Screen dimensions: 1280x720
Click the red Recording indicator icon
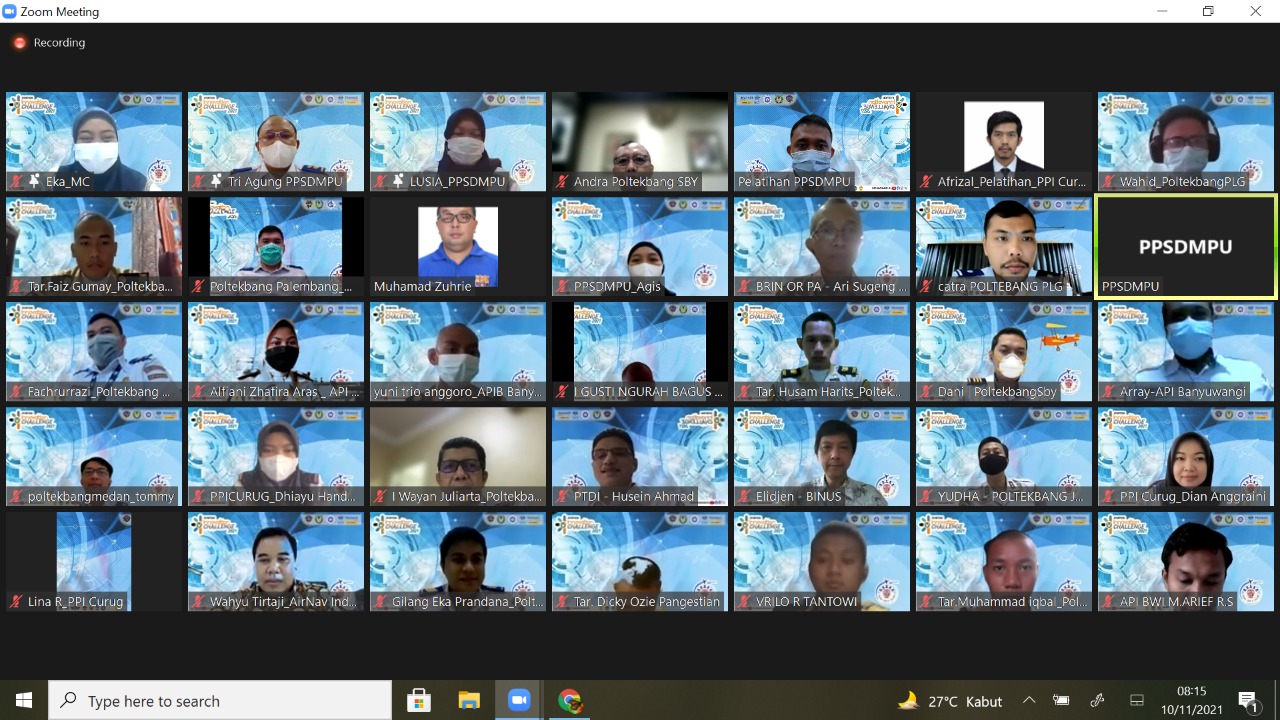(19, 43)
